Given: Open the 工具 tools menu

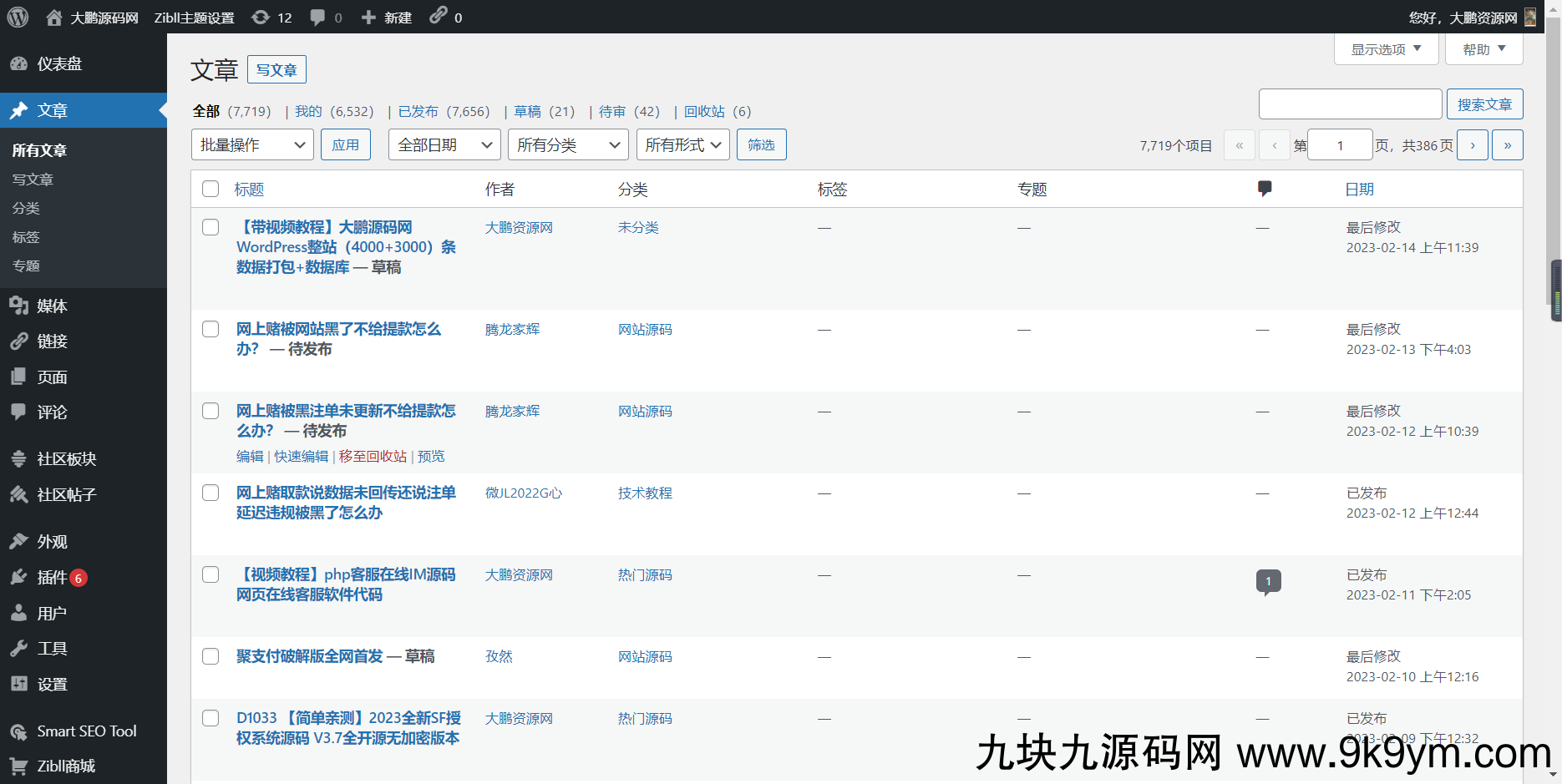Looking at the screenshot, I should pyautogui.click(x=52, y=649).
